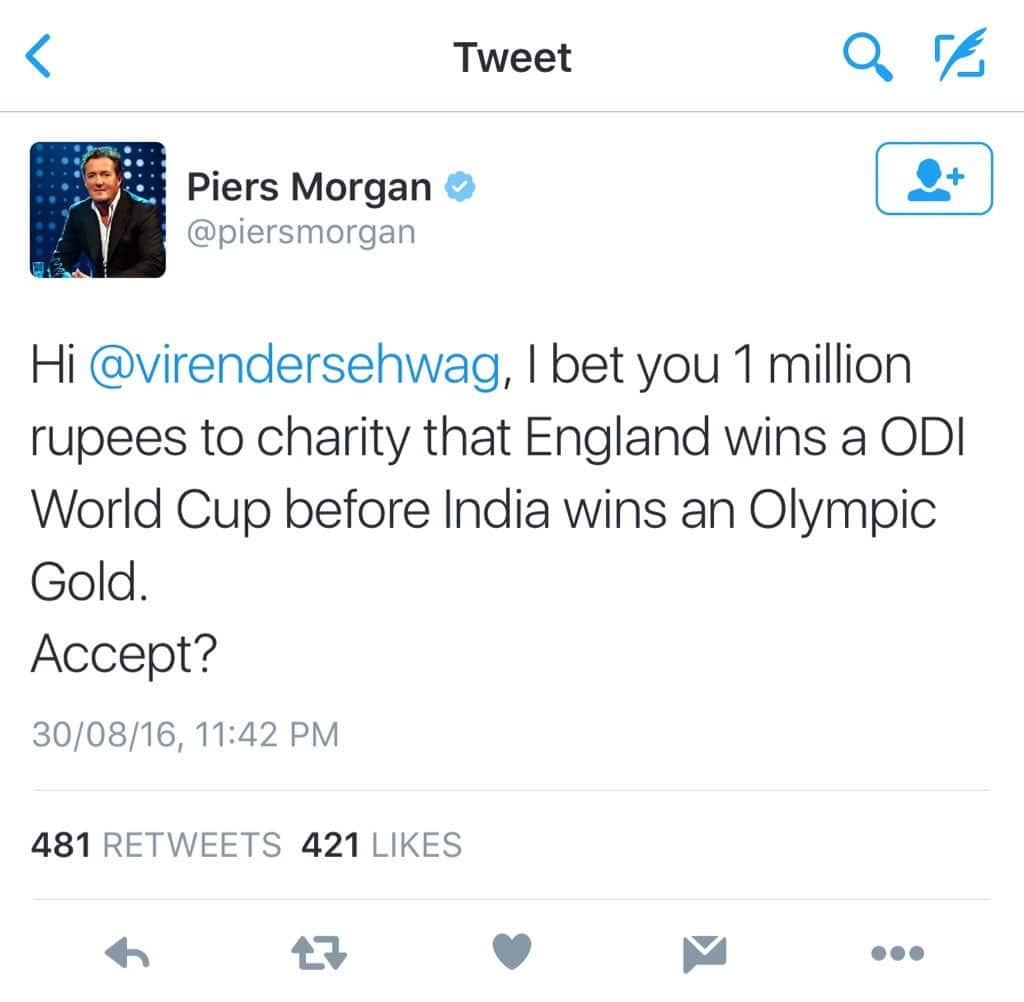Open Piers Morgan's profile picture

(98, 210)
